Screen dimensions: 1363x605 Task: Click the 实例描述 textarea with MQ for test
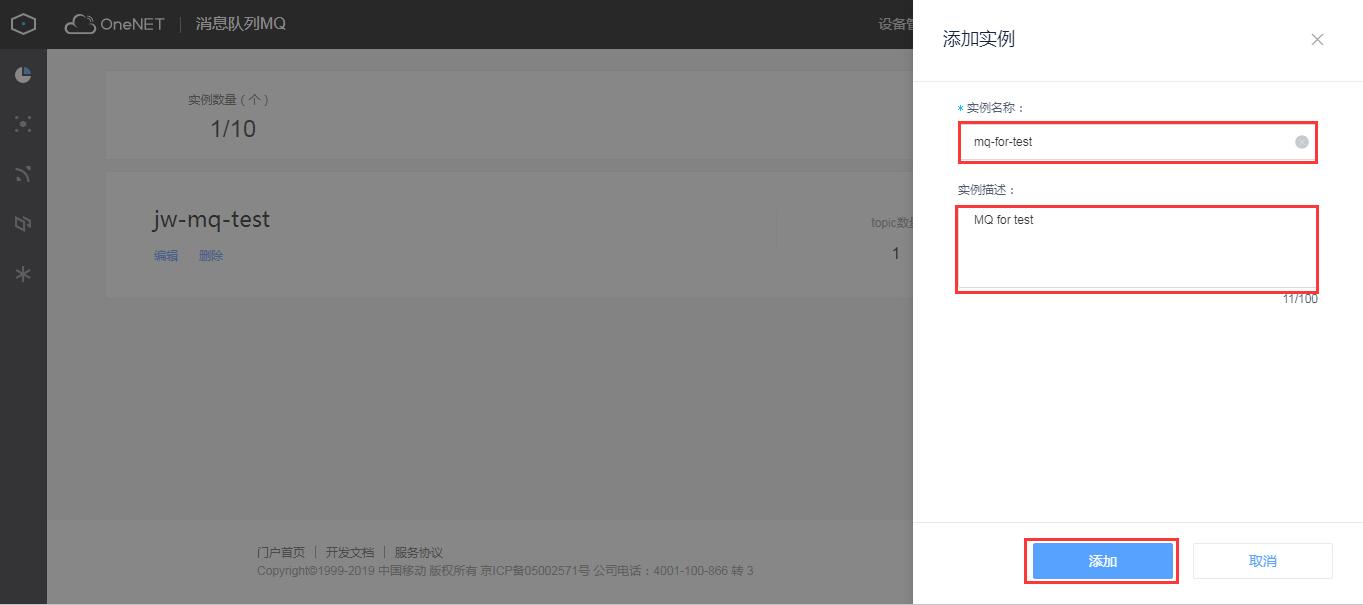pos(1137,248)
